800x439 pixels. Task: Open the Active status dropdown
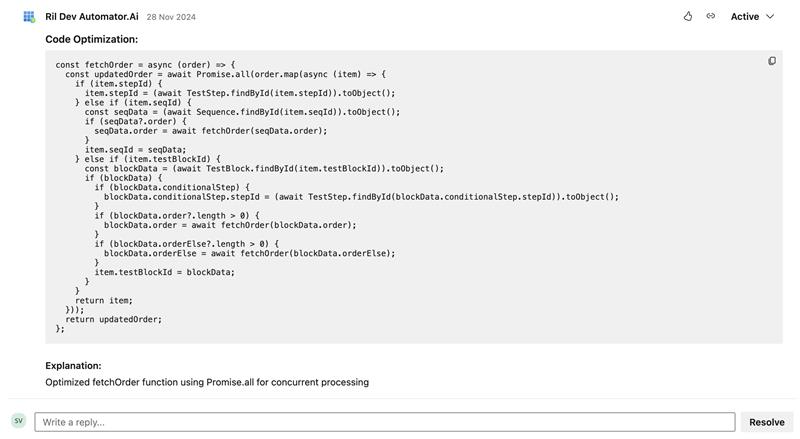(x=752, y=16)
